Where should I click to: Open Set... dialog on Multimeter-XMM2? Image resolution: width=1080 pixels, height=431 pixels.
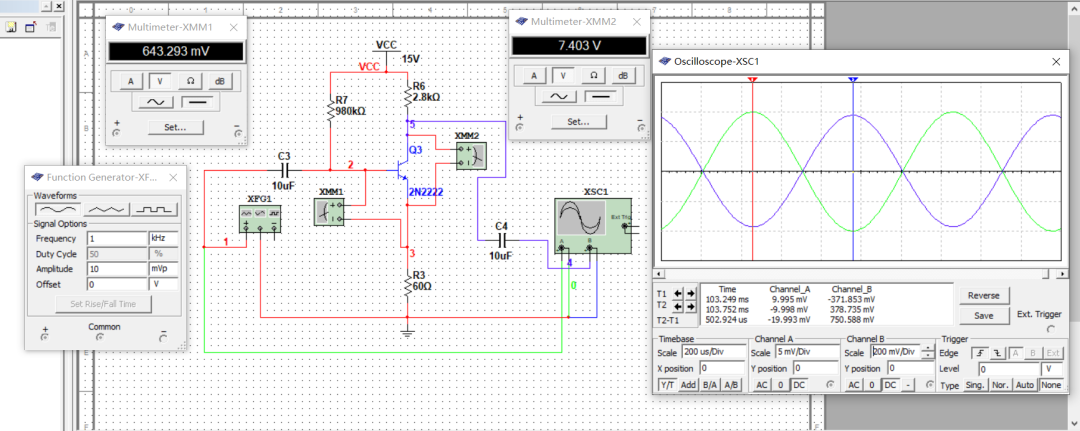579,122
